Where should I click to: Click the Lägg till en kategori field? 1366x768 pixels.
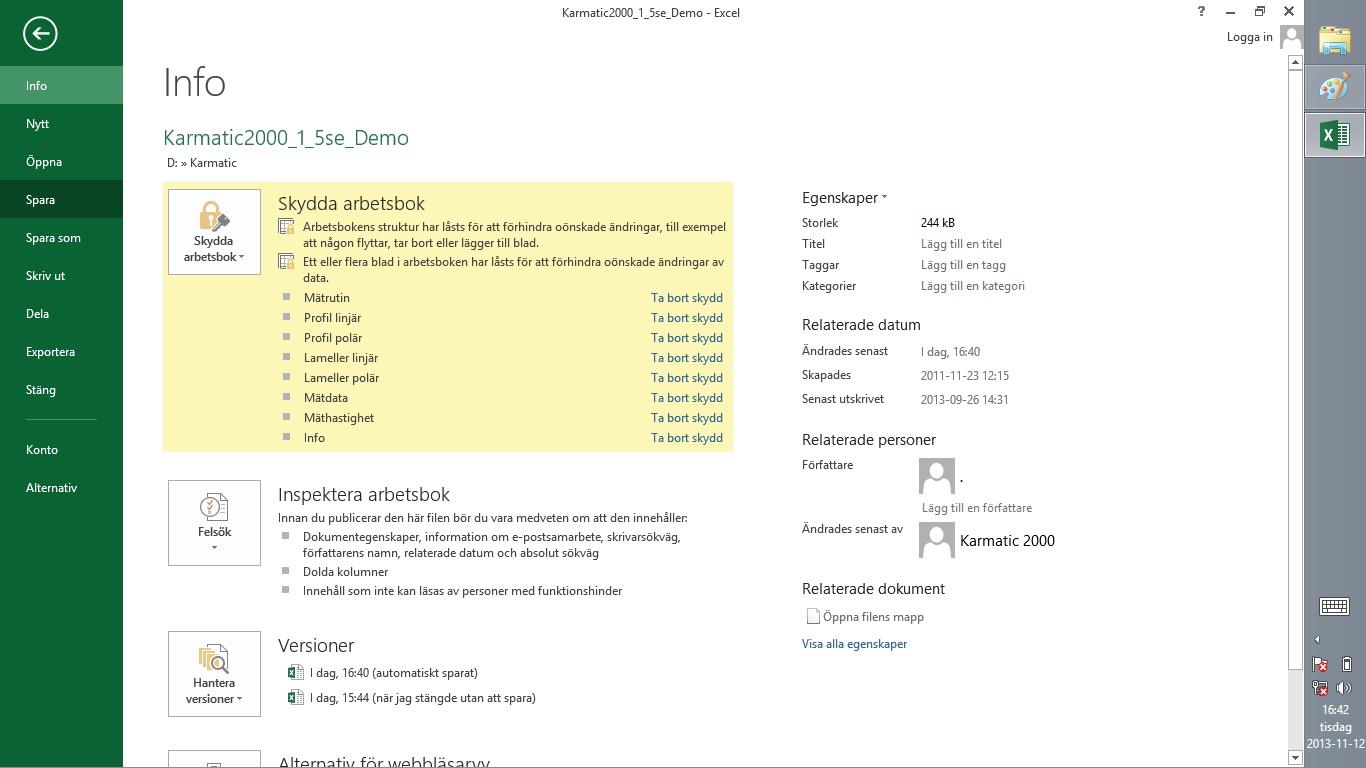coord(973,286)
